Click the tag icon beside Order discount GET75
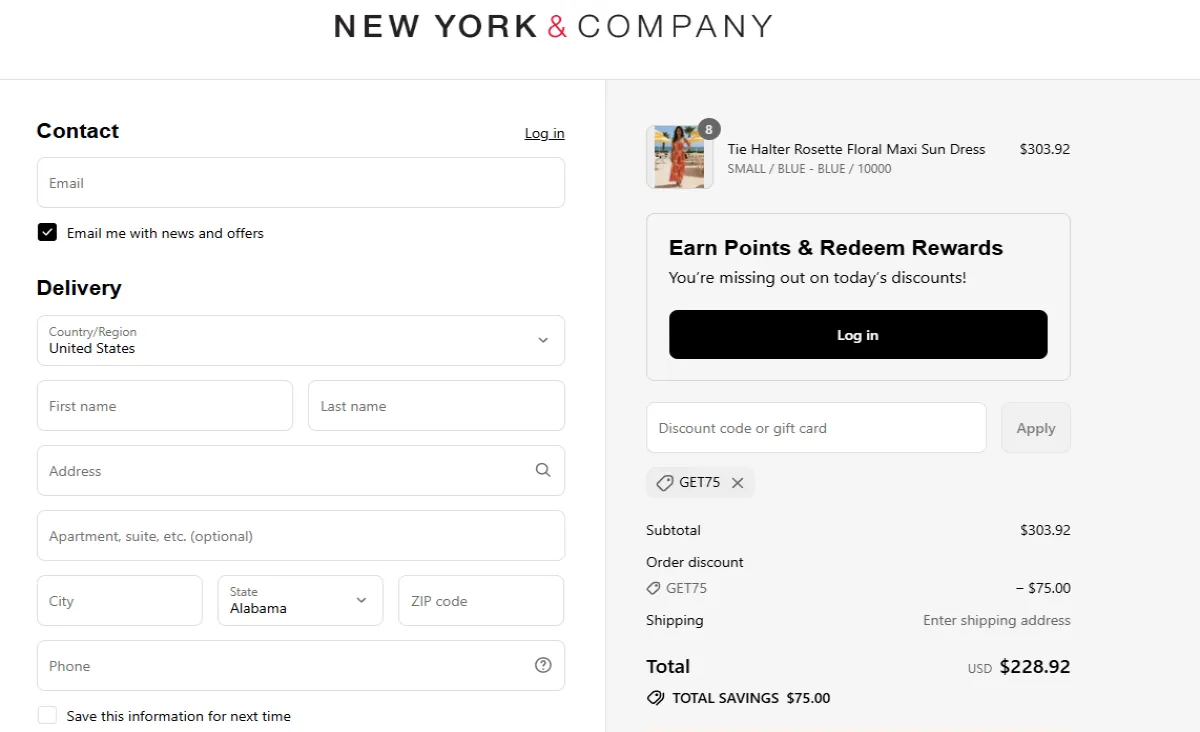 tap(654, 588)
